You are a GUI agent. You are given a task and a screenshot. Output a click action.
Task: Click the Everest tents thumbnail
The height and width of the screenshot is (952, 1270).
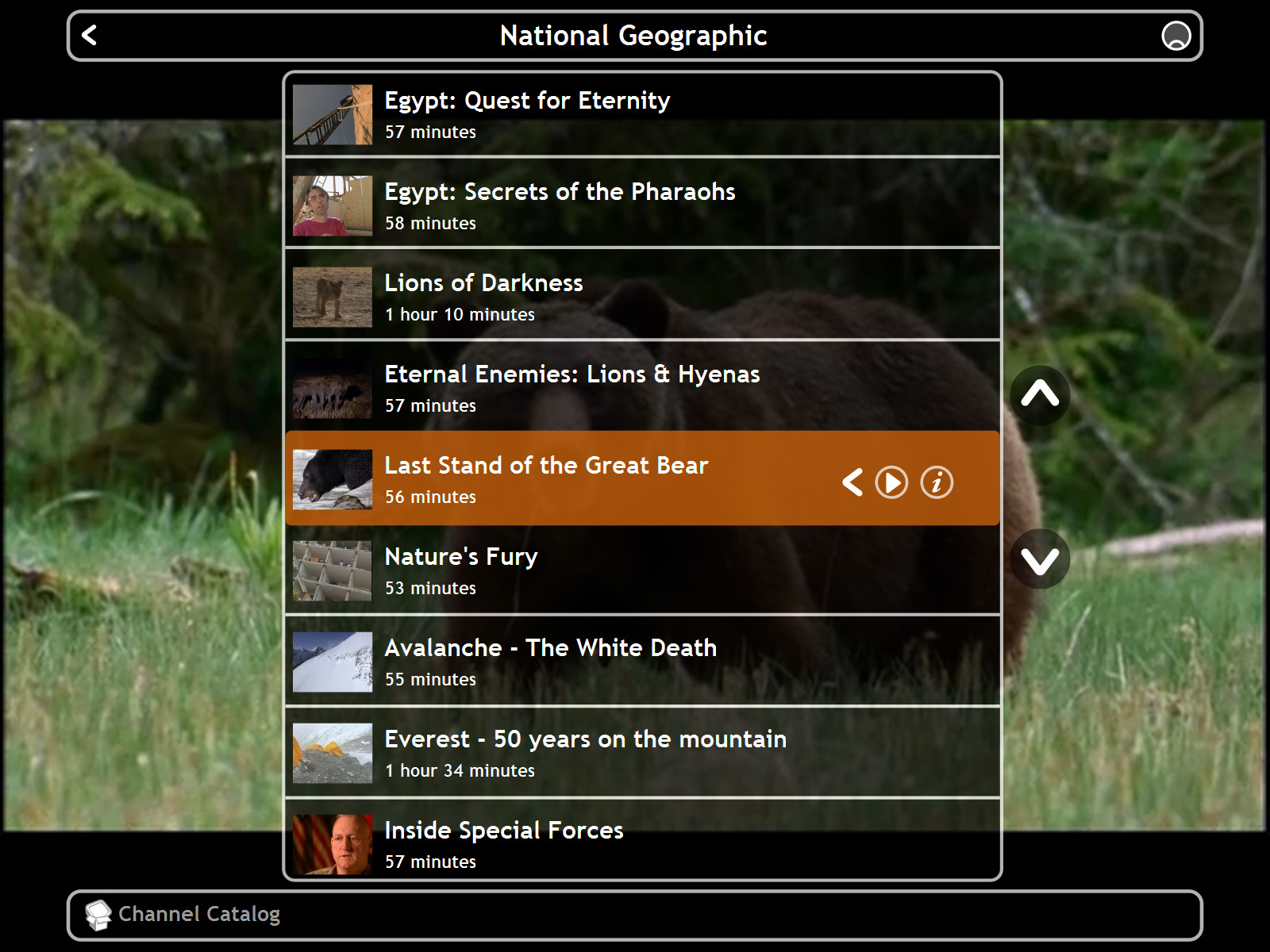[333, 754]
